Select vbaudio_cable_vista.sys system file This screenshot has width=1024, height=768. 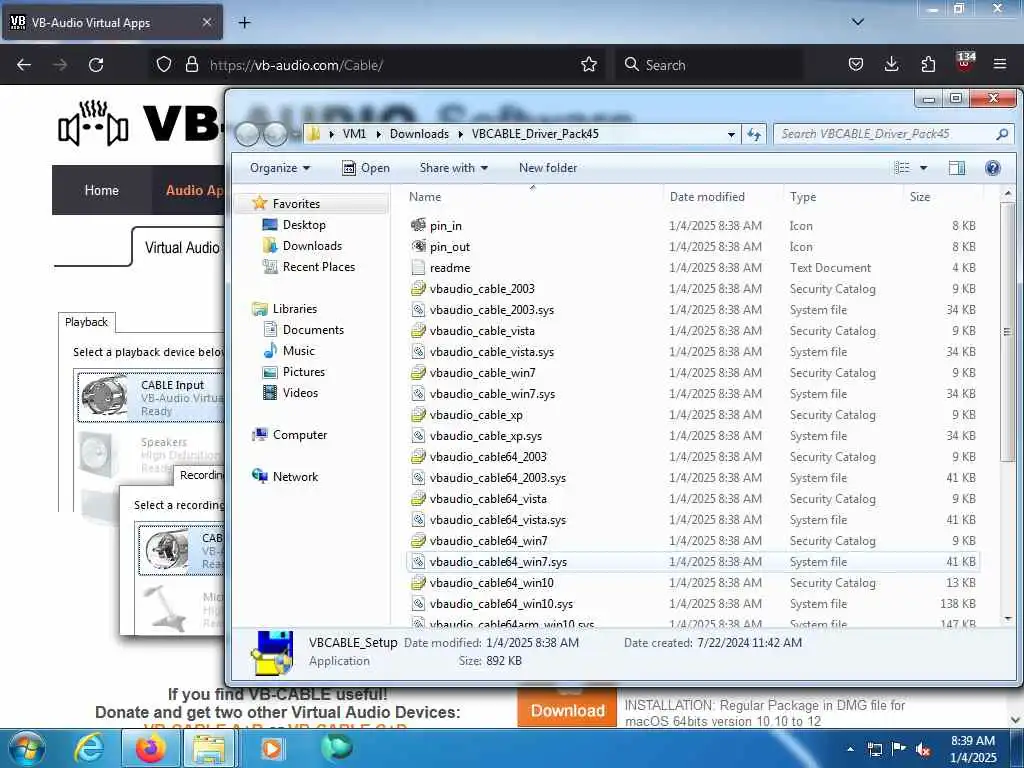pyautogui.click(x=492, y=352)
